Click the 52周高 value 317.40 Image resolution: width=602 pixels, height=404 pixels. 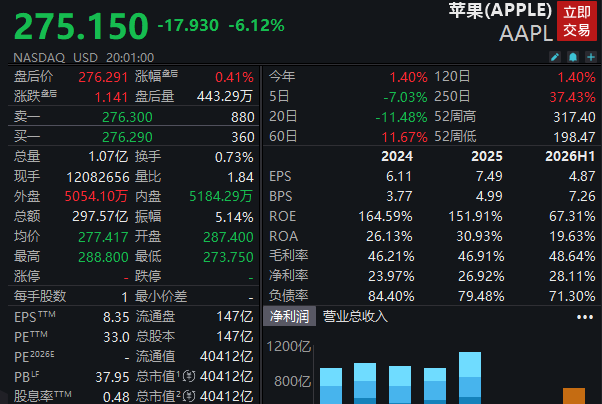[x=574, y=117]
